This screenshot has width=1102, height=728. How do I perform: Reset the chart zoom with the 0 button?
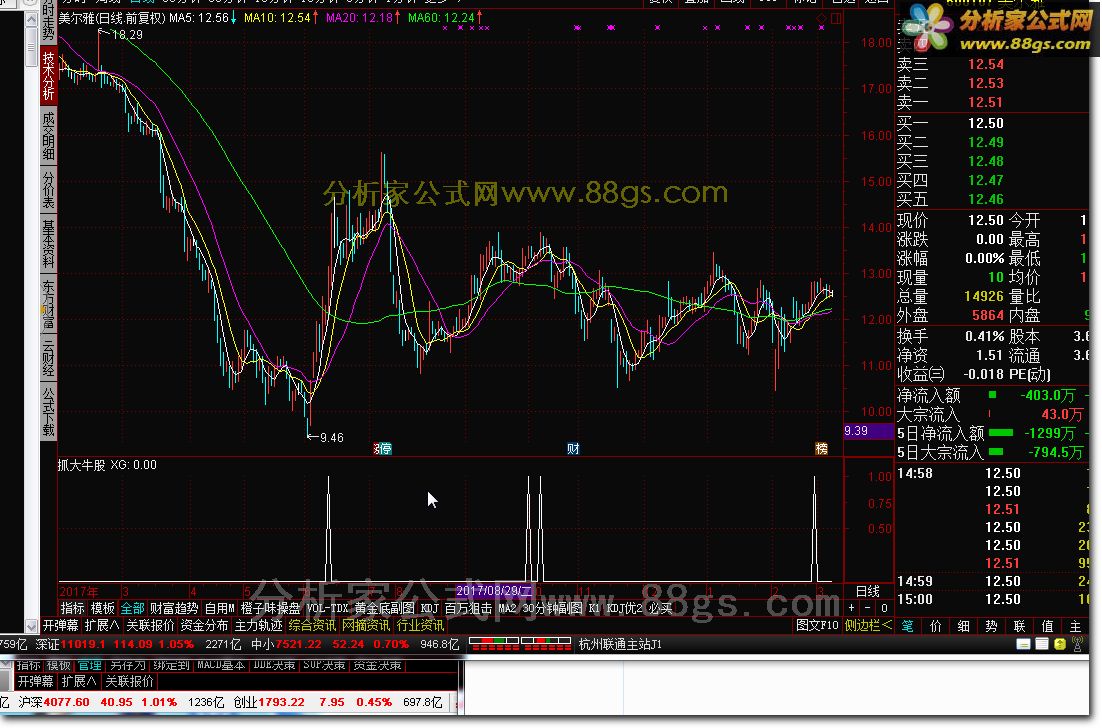pos(883,608)
